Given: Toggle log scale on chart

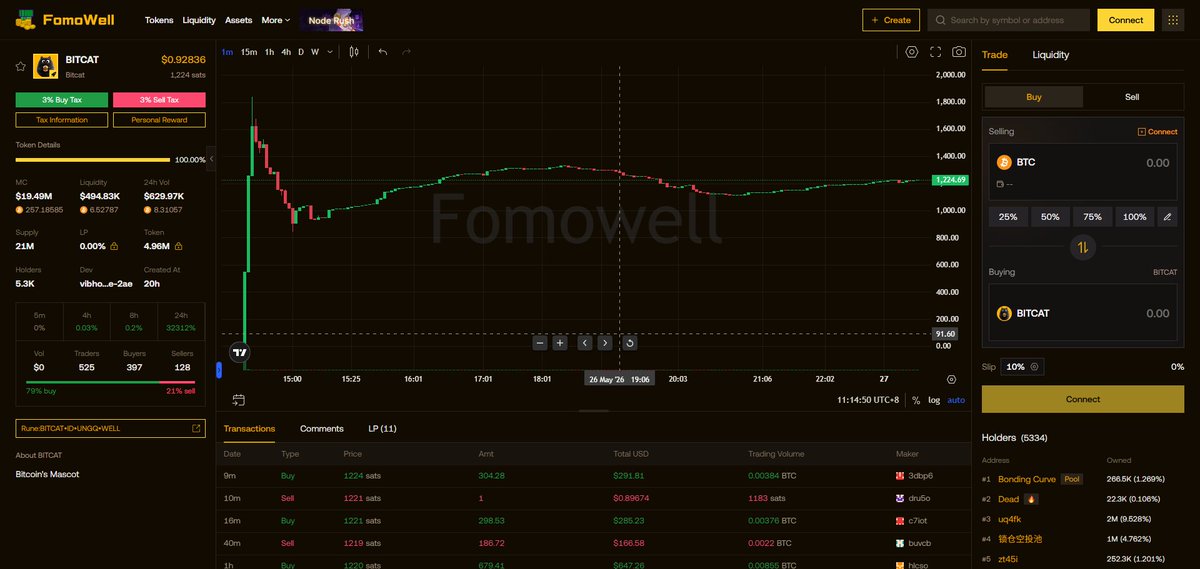Looking at the screenshot, I should pyautogui.click(x=934, y=400).
